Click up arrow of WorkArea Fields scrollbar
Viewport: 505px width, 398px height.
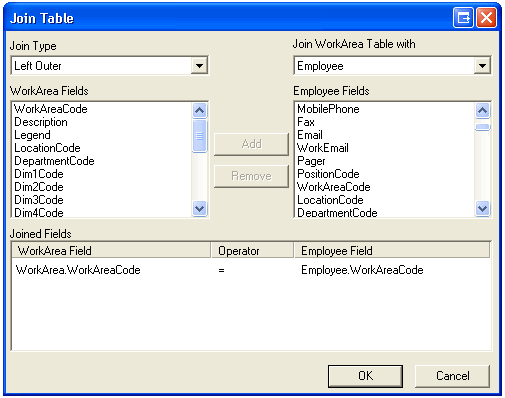coord(199,110)
